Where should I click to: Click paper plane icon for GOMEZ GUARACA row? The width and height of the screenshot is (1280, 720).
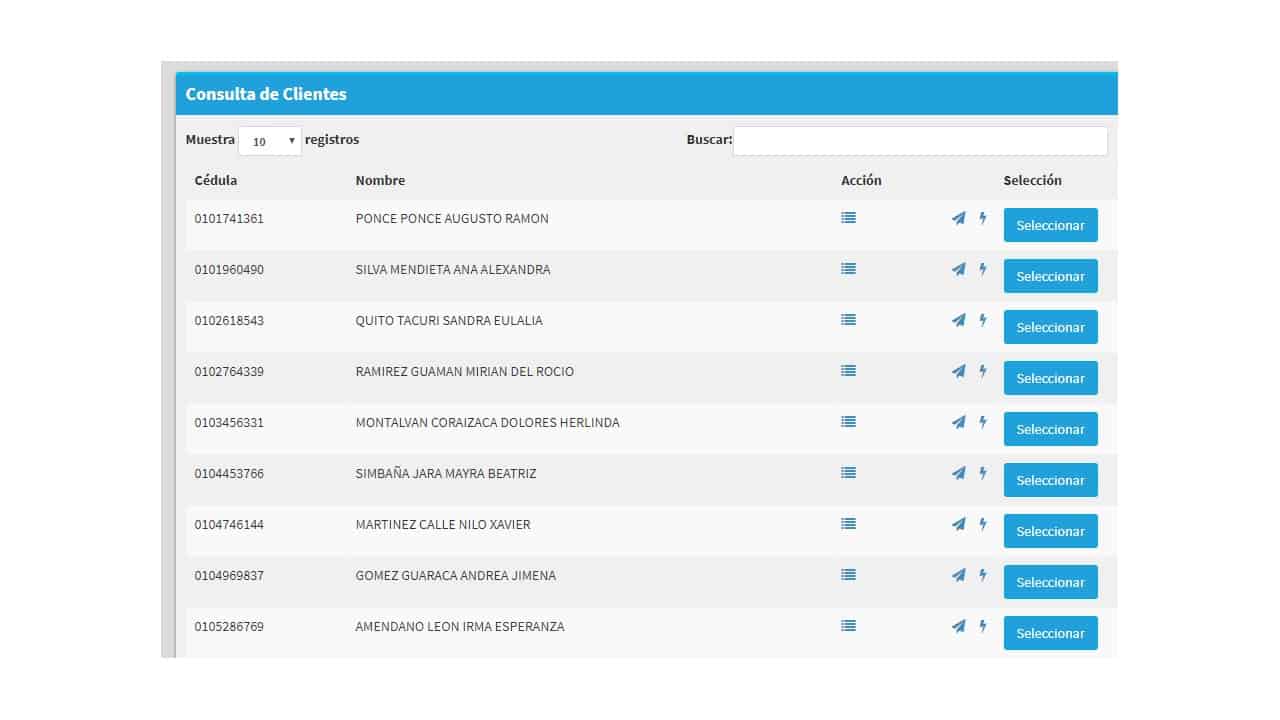pos(958,575)
